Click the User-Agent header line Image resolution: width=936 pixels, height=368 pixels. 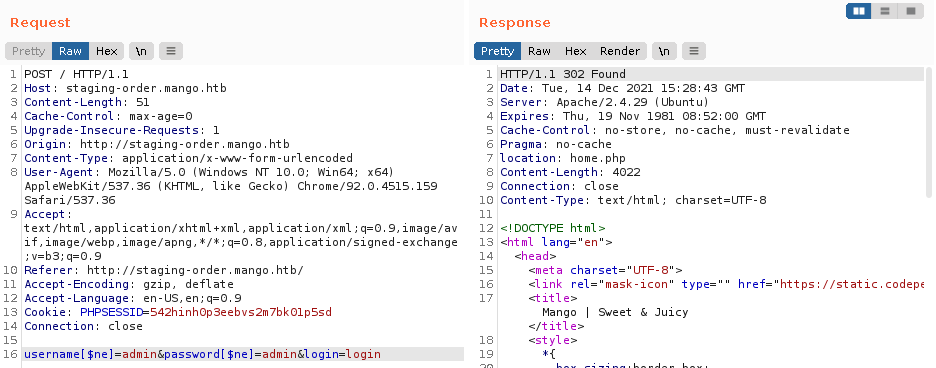click(x=230, y=186)
